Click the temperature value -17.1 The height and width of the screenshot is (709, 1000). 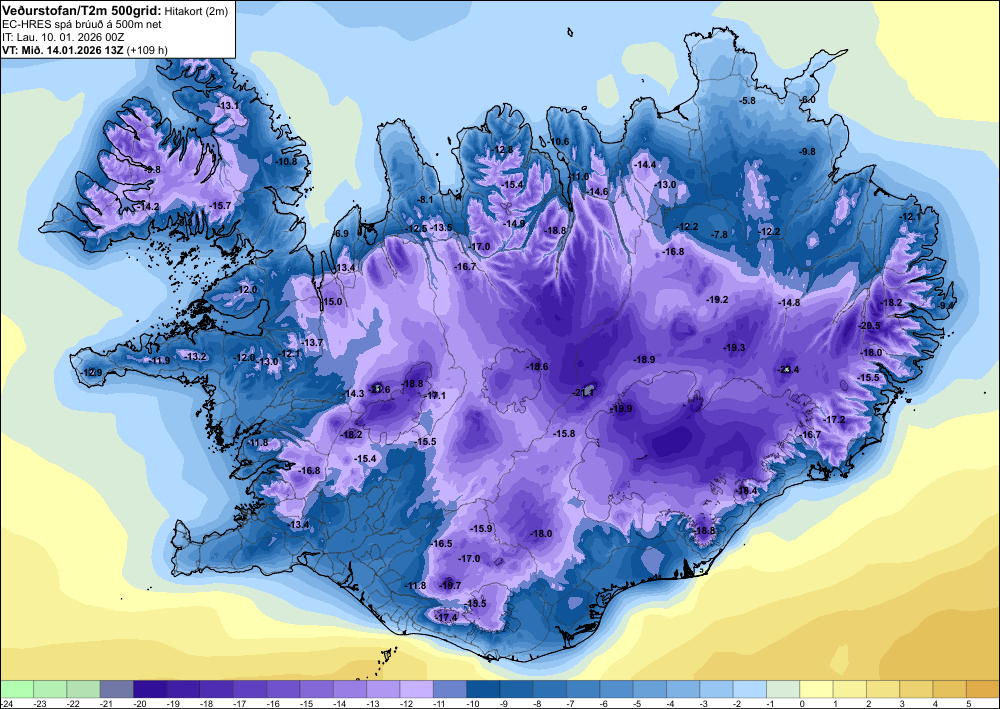[435, 396]
